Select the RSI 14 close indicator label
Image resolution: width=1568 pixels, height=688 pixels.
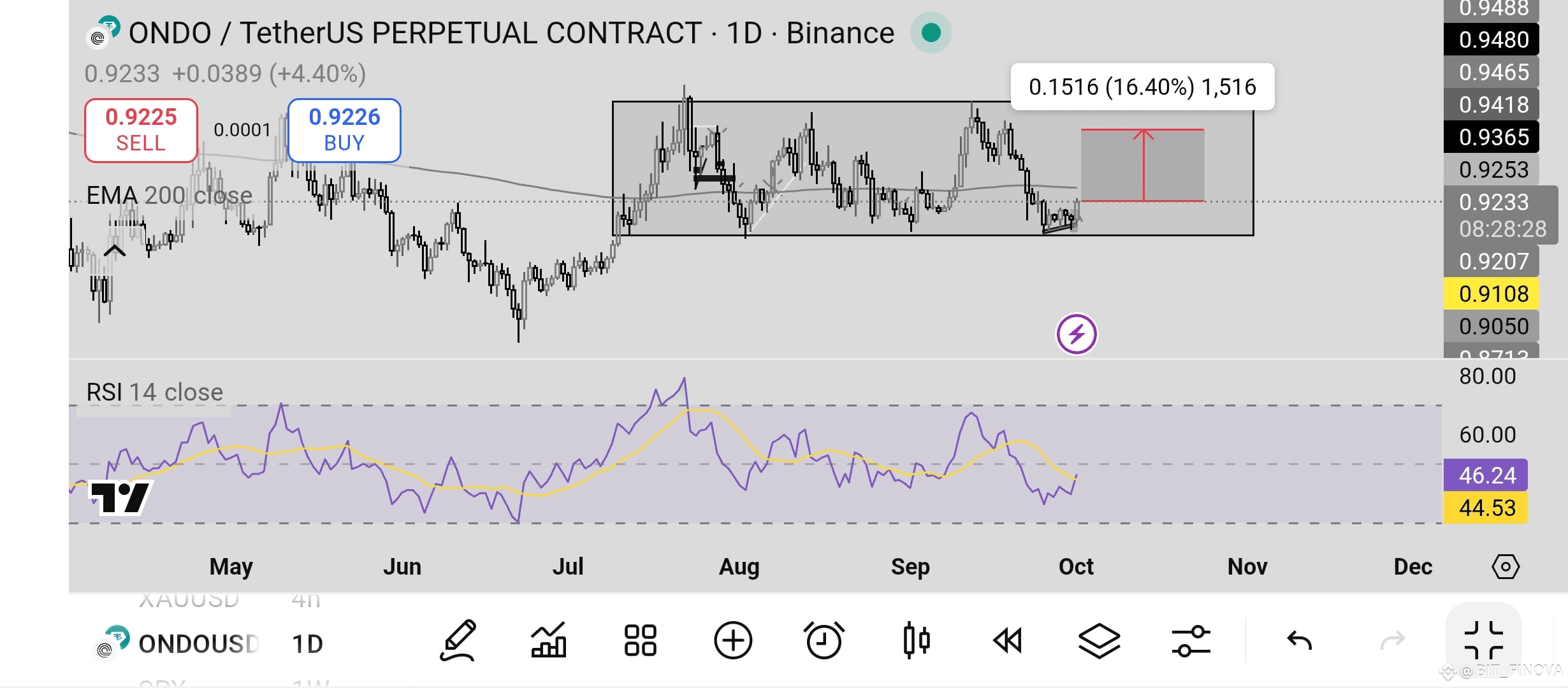pyautogui.click(x=154, y=392)
